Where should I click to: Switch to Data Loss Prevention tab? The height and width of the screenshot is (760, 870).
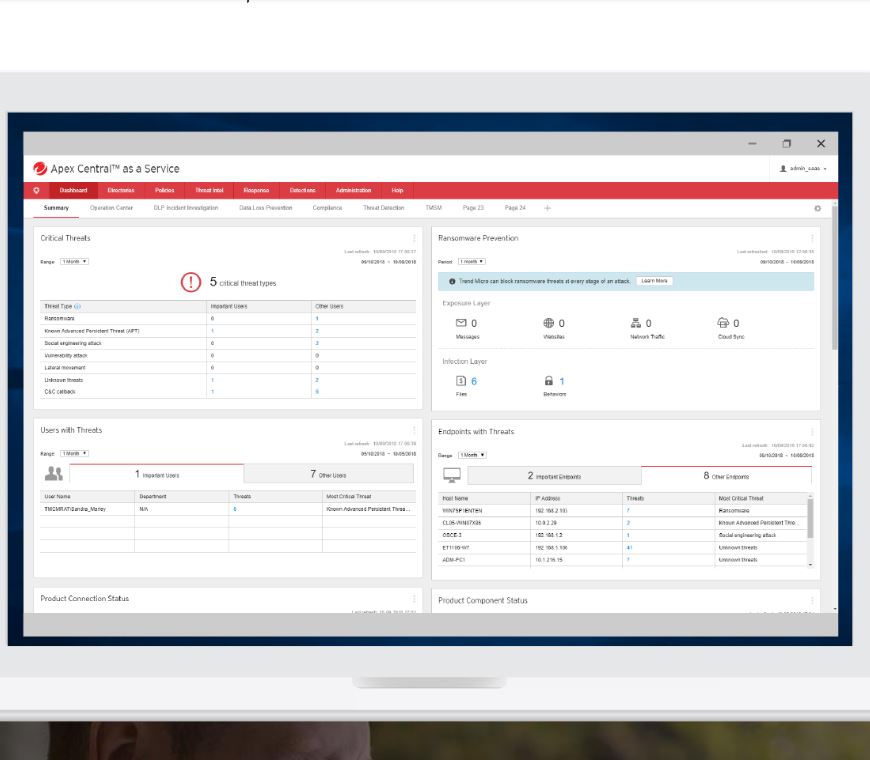tap(266, 208)
